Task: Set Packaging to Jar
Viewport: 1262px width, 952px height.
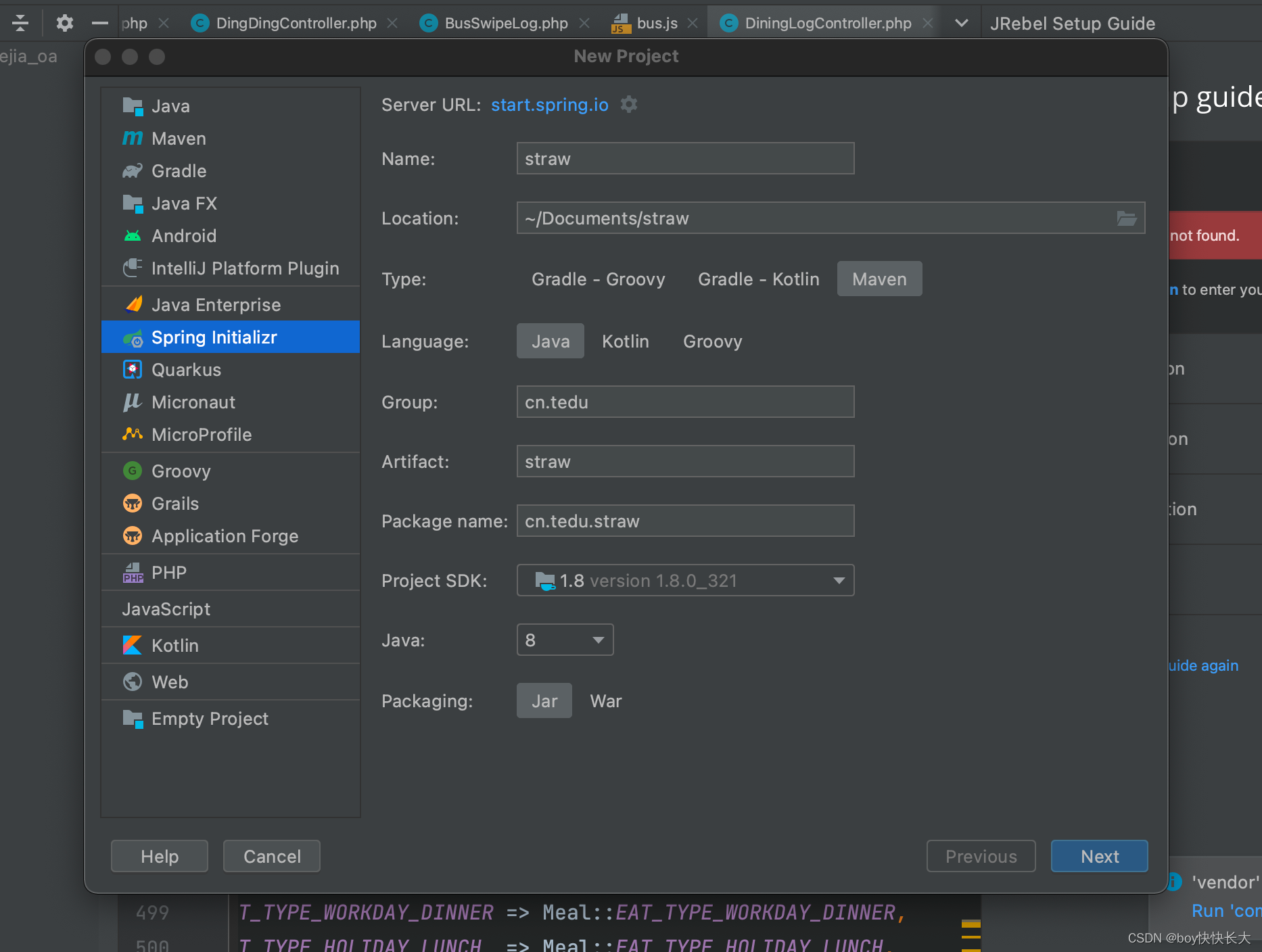Action: click(x=544, y=700)
